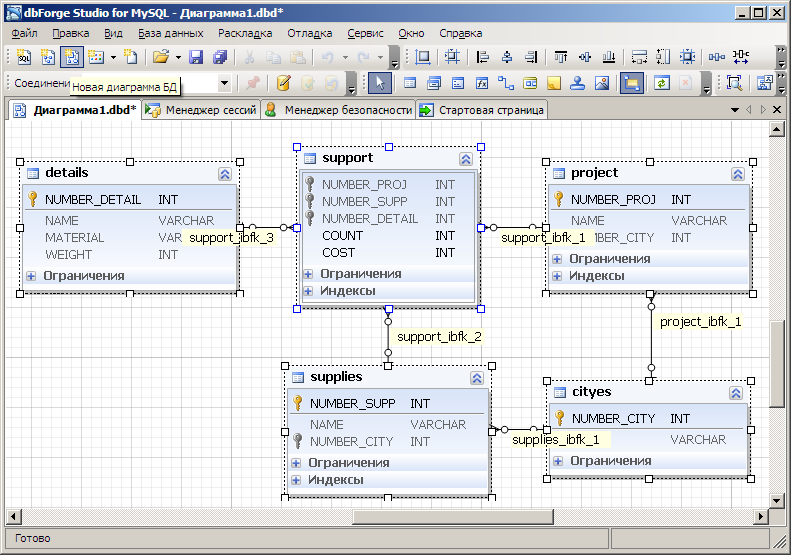Viewport: 791px width, 555px height.
Task: Open the База данных menu
Action: [x=170, y=33]
